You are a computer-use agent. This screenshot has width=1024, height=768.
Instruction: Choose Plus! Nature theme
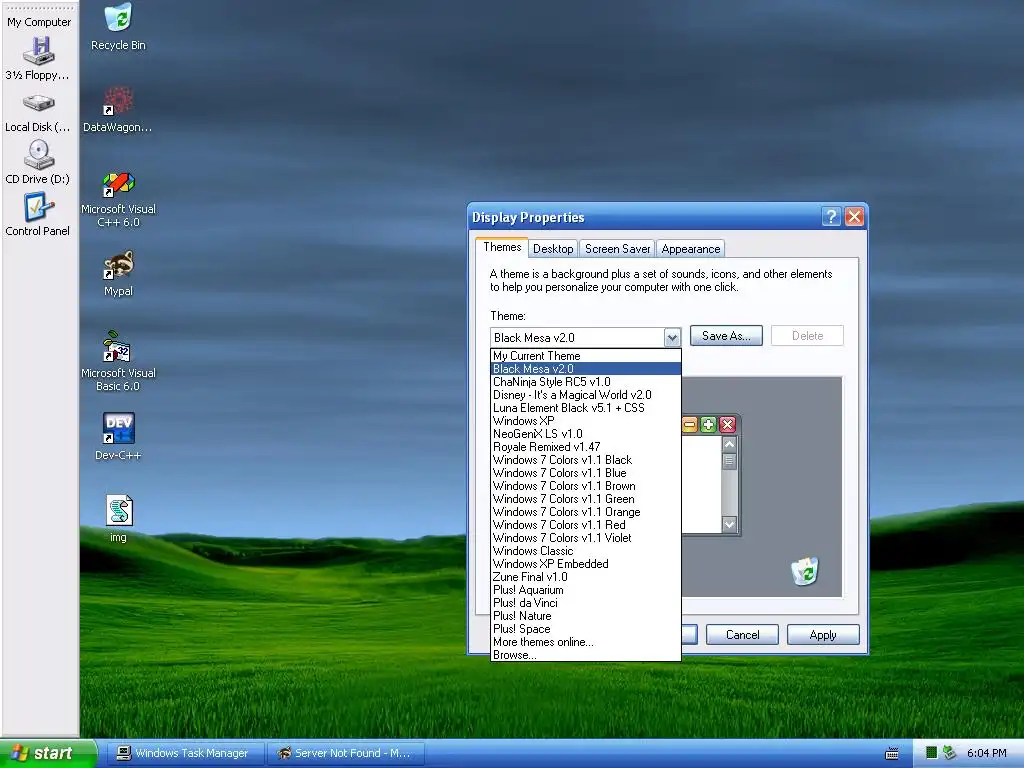(x=586, y=616)
